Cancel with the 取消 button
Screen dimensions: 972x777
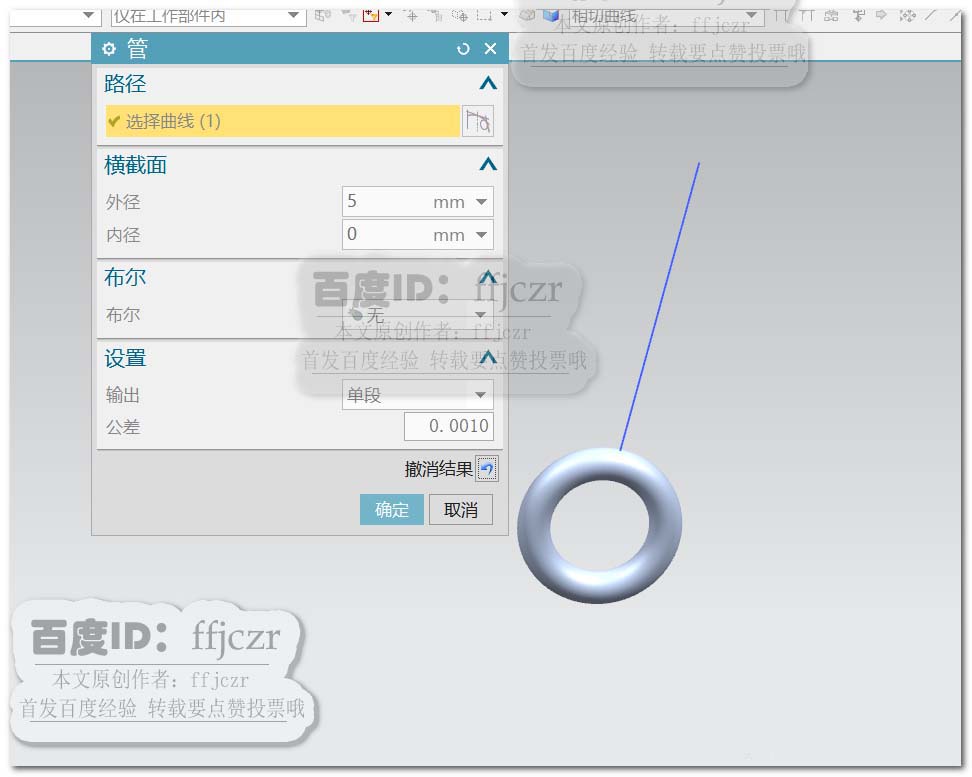[x=461, y=510]
